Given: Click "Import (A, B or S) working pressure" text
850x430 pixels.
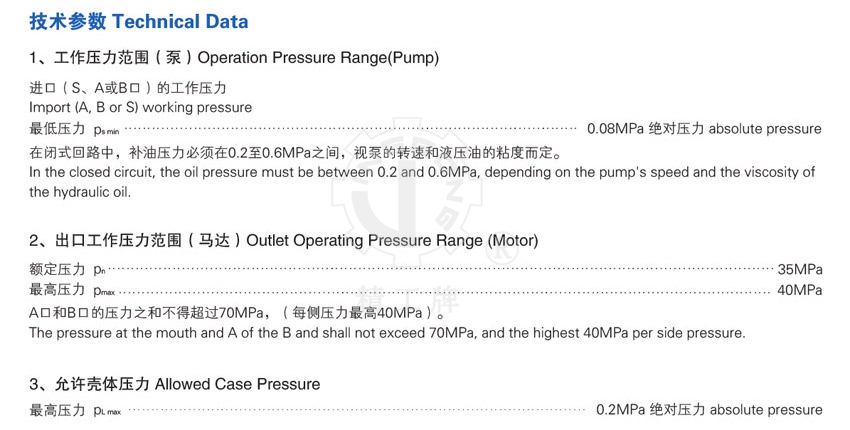Looking at the screenshot, I should point(141,107).
